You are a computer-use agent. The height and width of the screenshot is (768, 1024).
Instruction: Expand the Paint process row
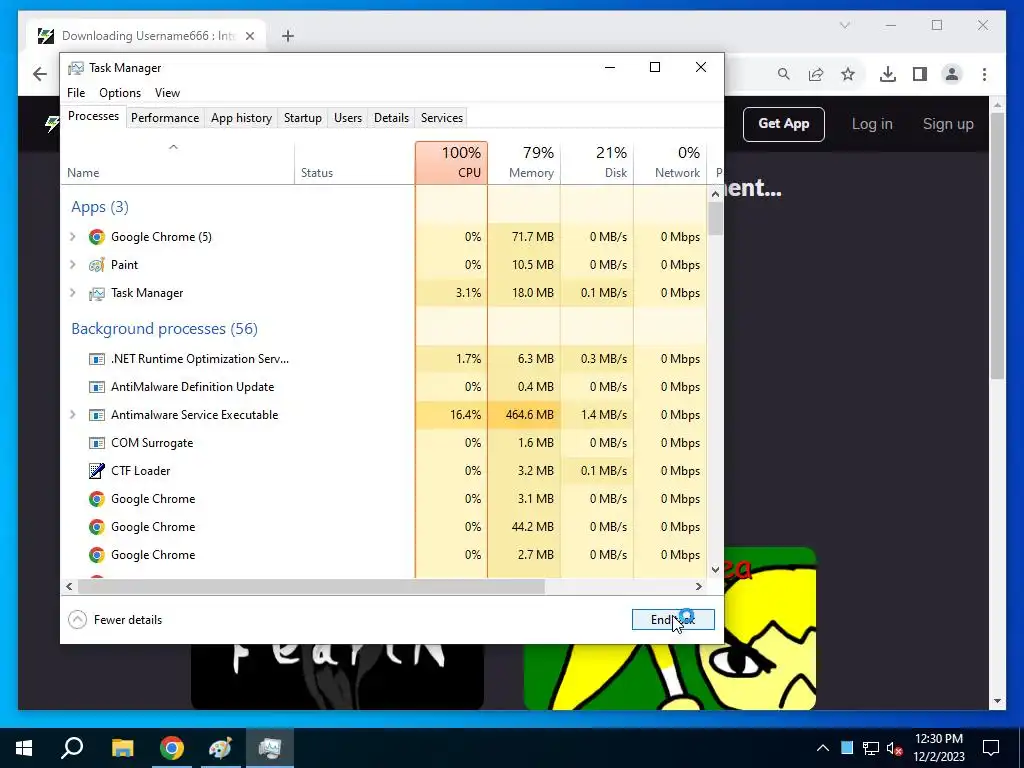tap(72, 265)
